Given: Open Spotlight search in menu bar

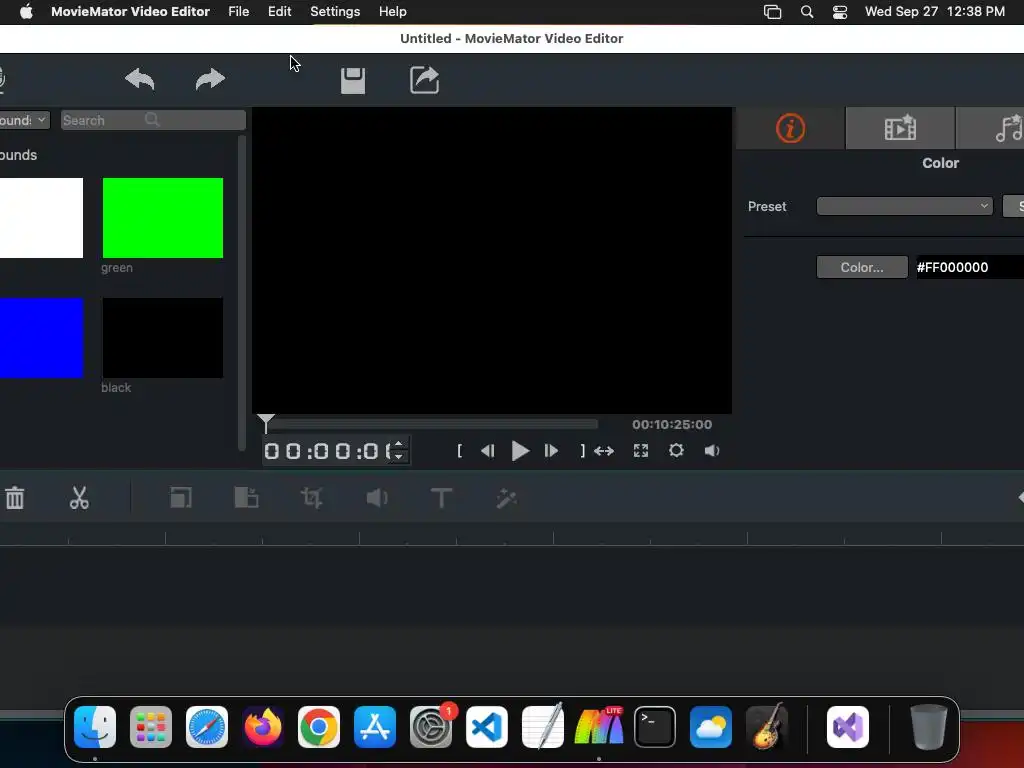Looking at the screenshot, I should click(807, 12).
